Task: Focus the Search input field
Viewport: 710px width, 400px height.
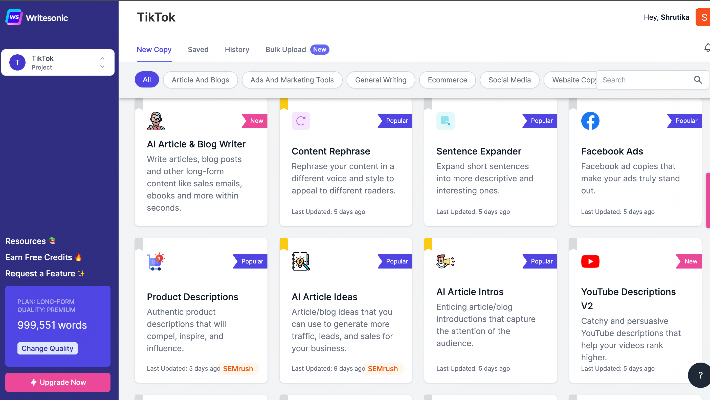Action: tap(645, 80)
